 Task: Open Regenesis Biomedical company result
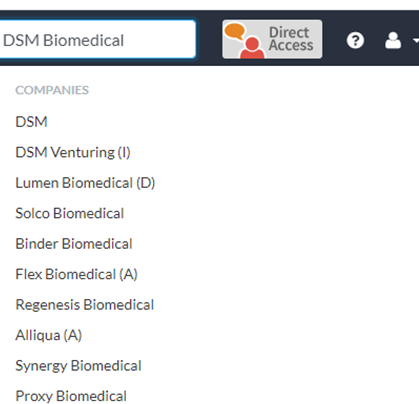click(85, 305)
